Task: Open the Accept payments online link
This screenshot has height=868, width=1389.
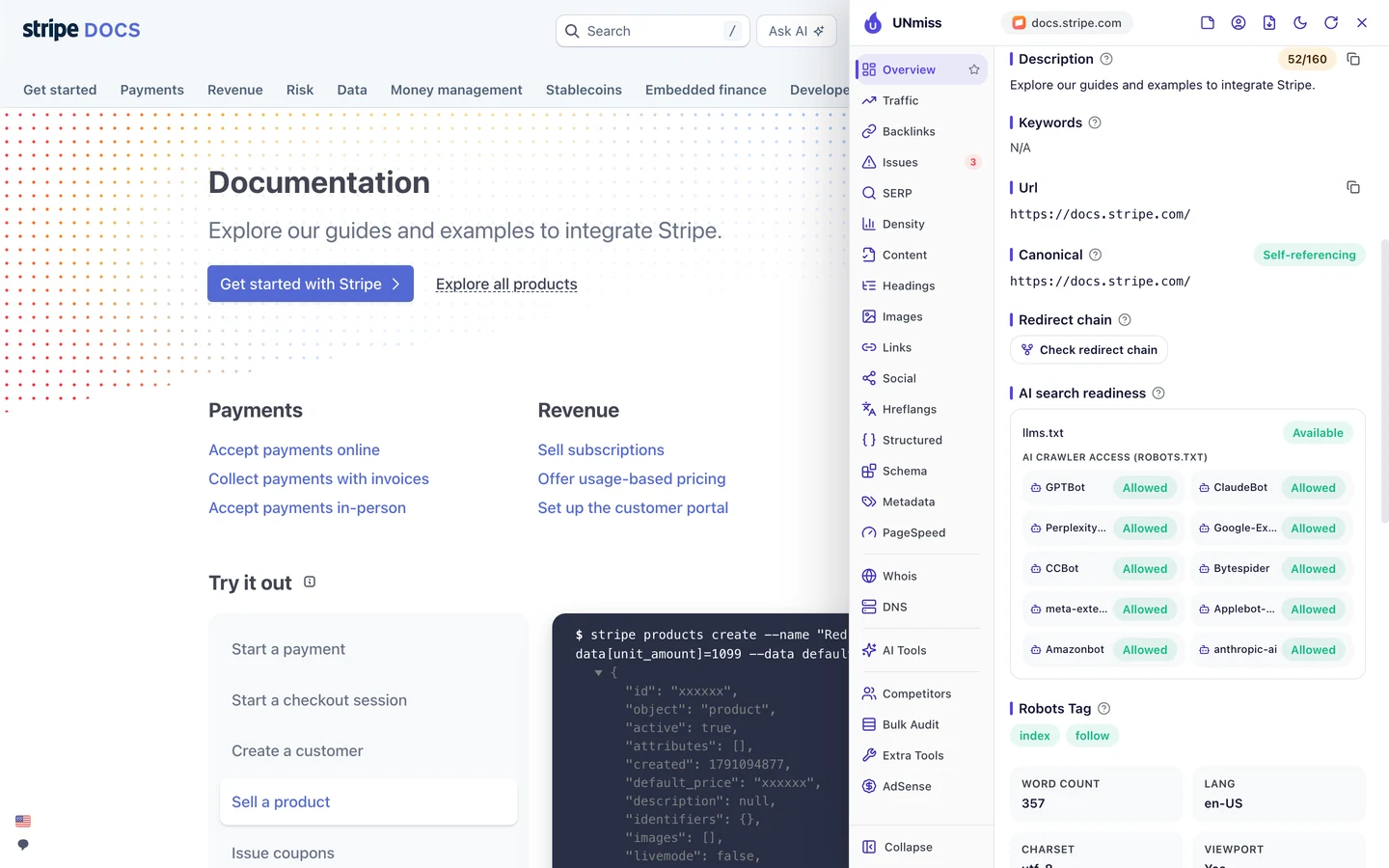Action: click(x=294, y=449)
